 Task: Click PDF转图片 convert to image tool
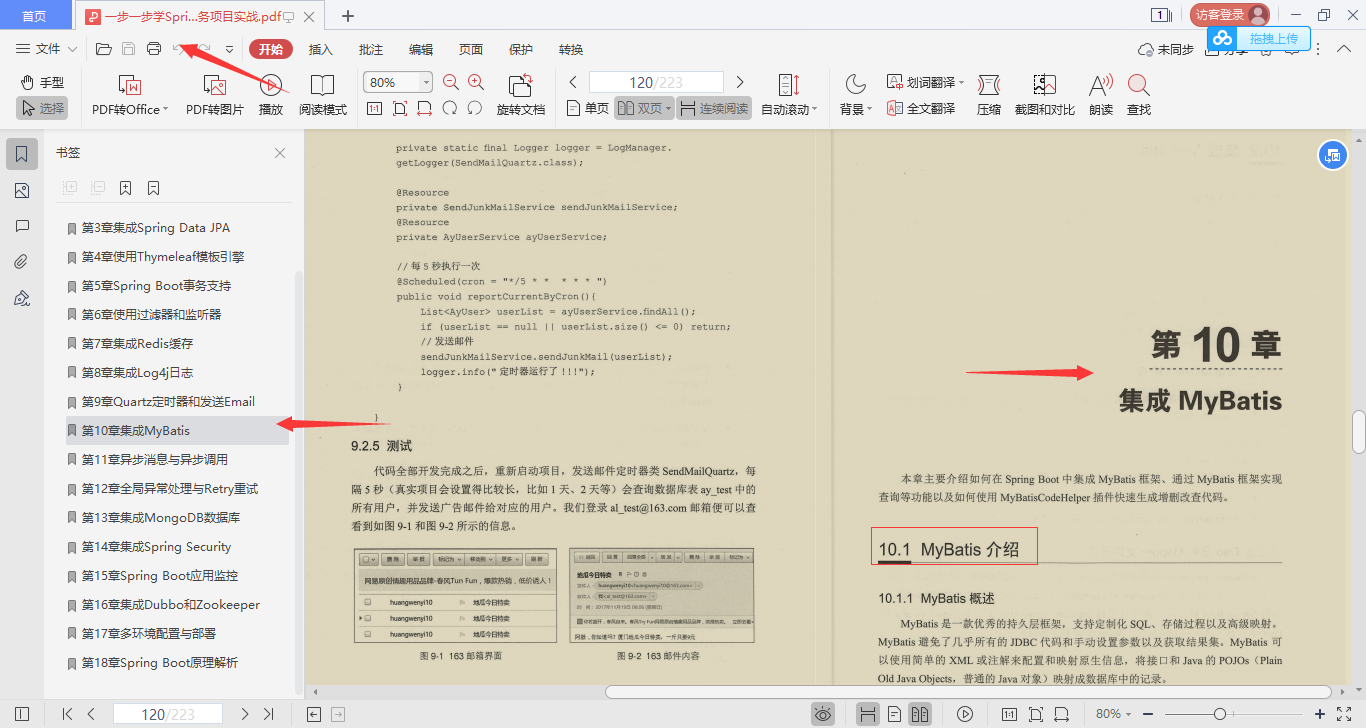coord(215,96)
